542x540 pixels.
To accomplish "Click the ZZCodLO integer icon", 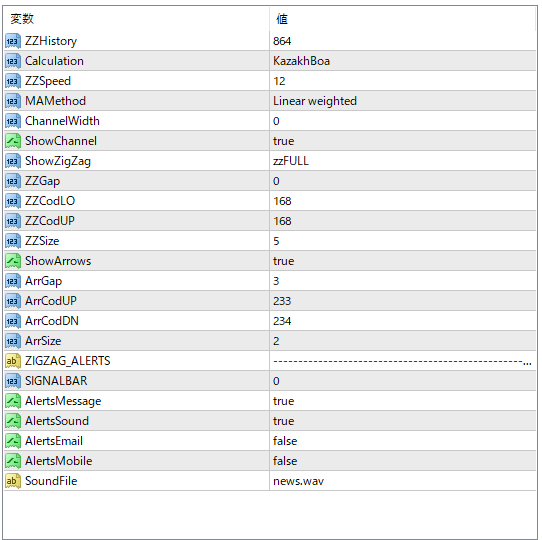I will pos(13,201).
